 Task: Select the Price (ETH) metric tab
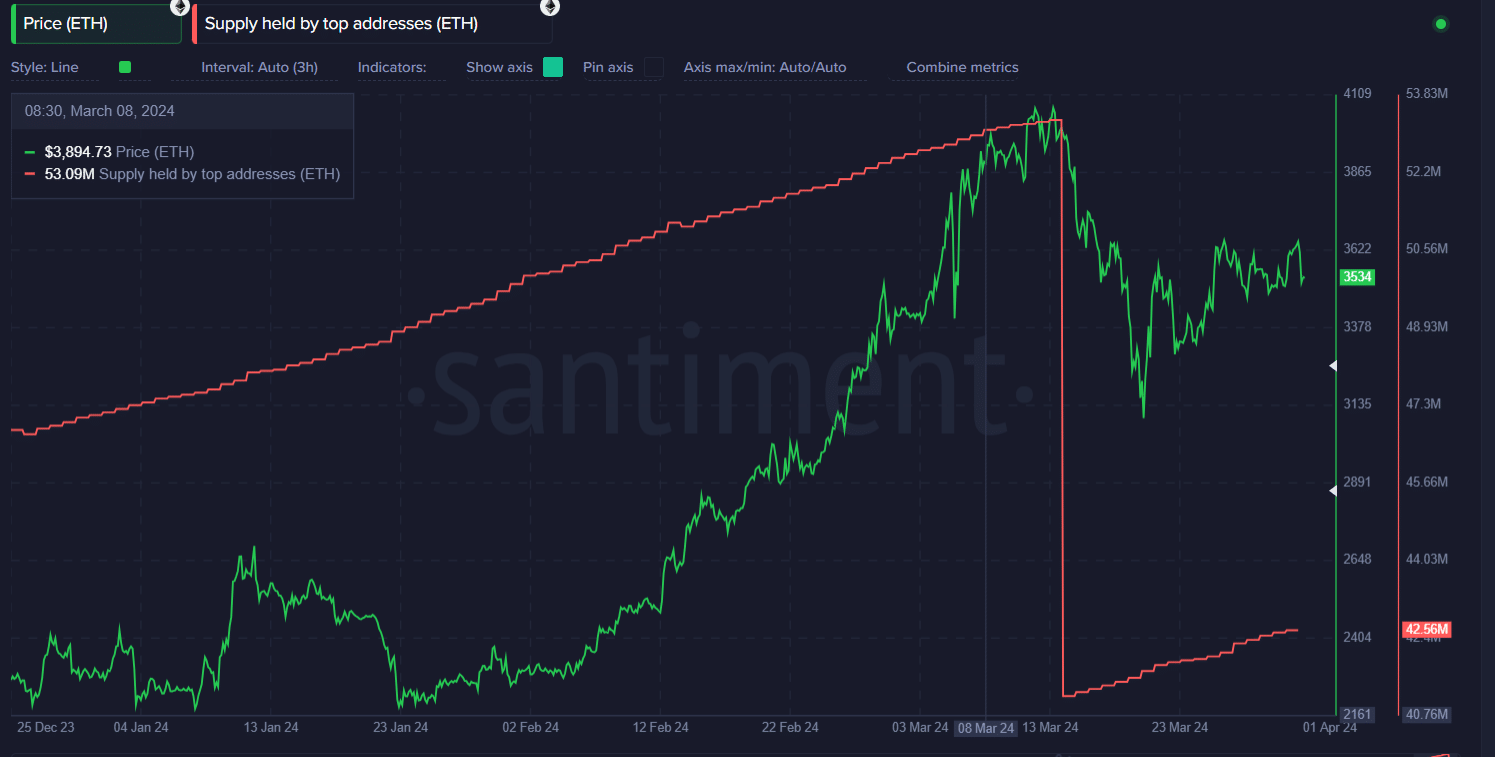(97, 23)
